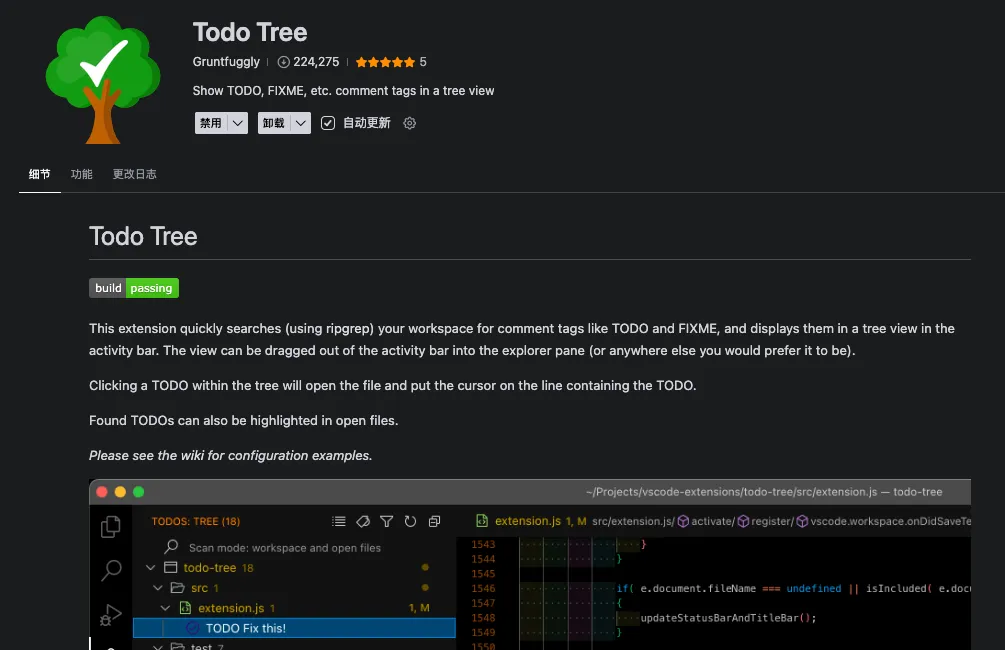Click cube icon before register breadcrumb
The width and height of the screenshot is (1005, 650).
click(743, 521)
